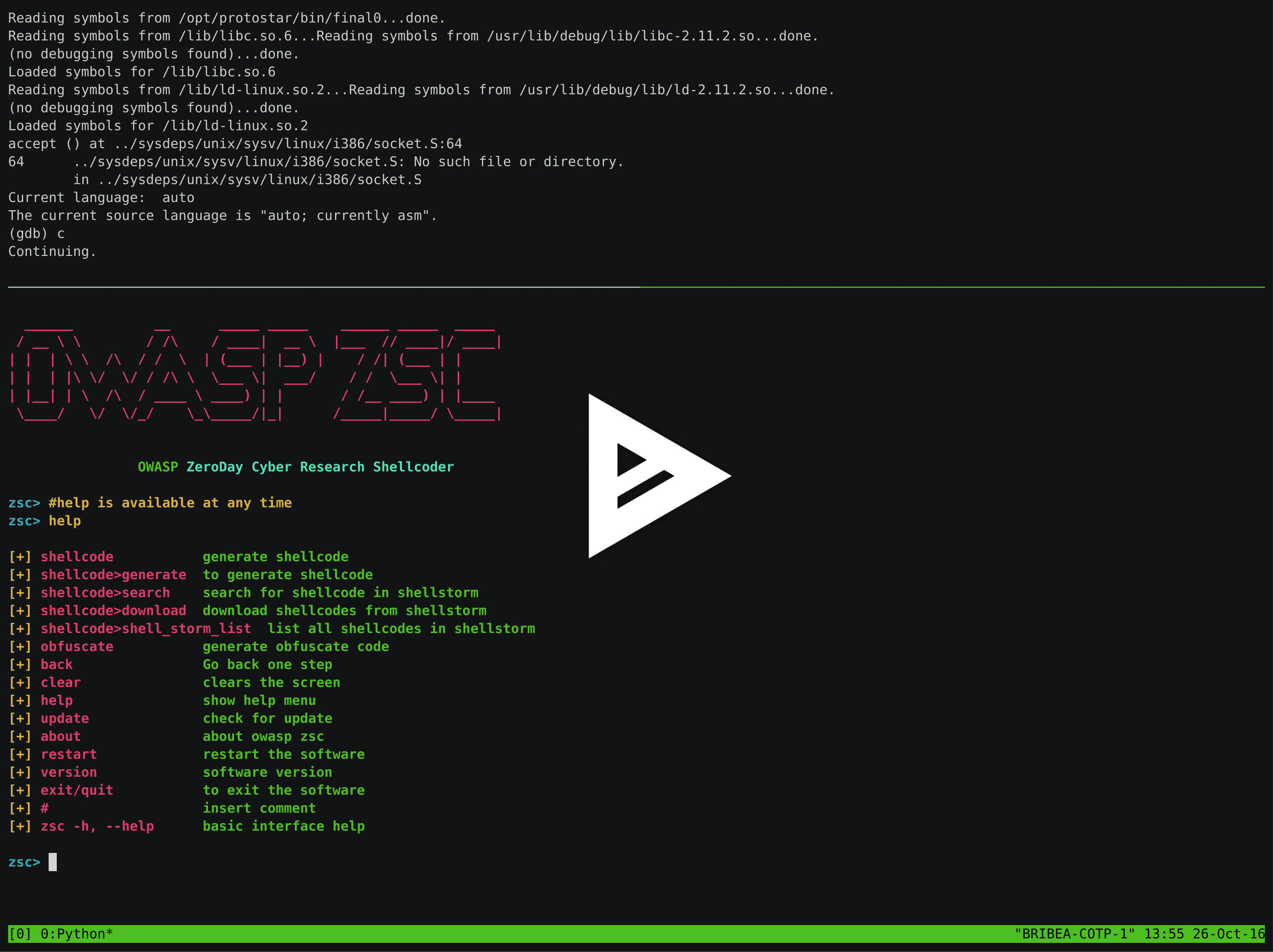
Task: Click the '/usr/lib/debug/lib/libc-2.11.2.so' path
Action: click(621, 36)
